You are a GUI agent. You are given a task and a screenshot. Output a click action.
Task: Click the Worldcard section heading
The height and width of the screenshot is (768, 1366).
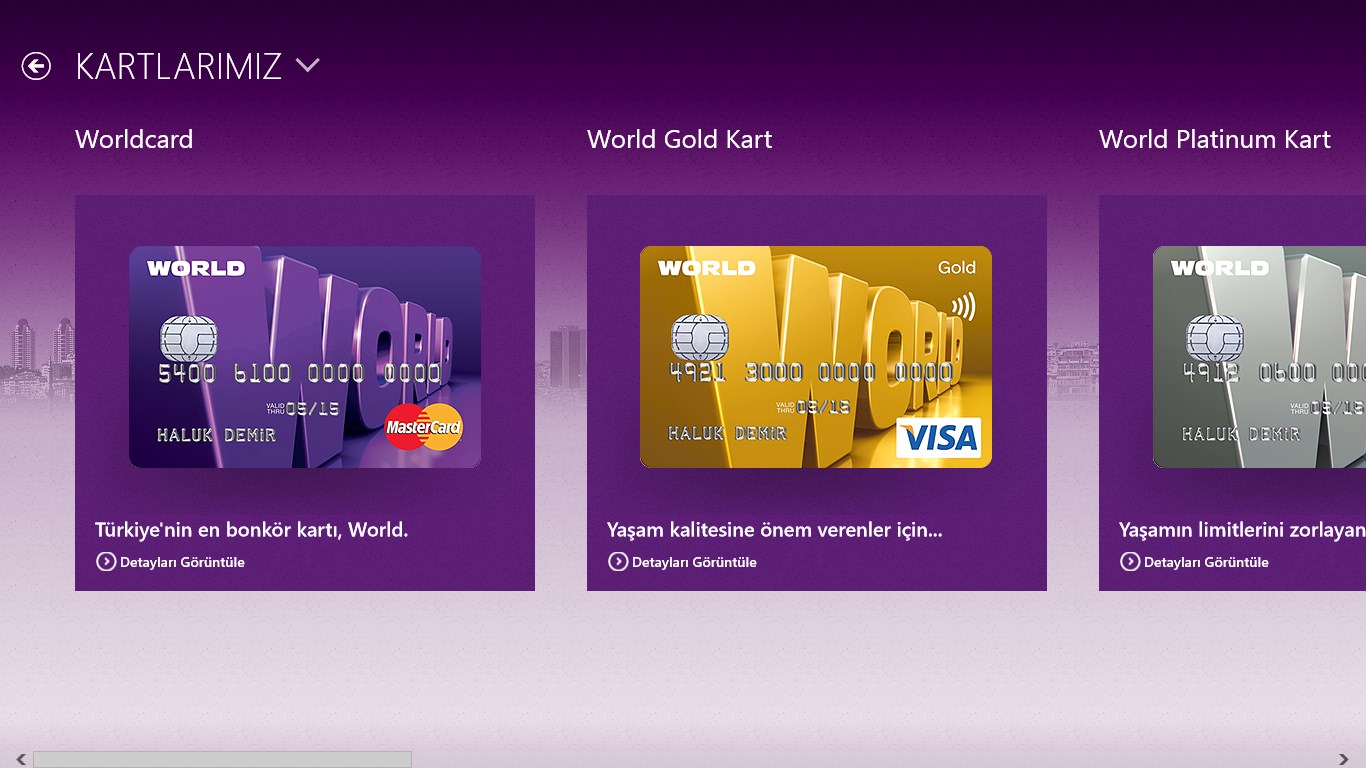tap(134, 139)
